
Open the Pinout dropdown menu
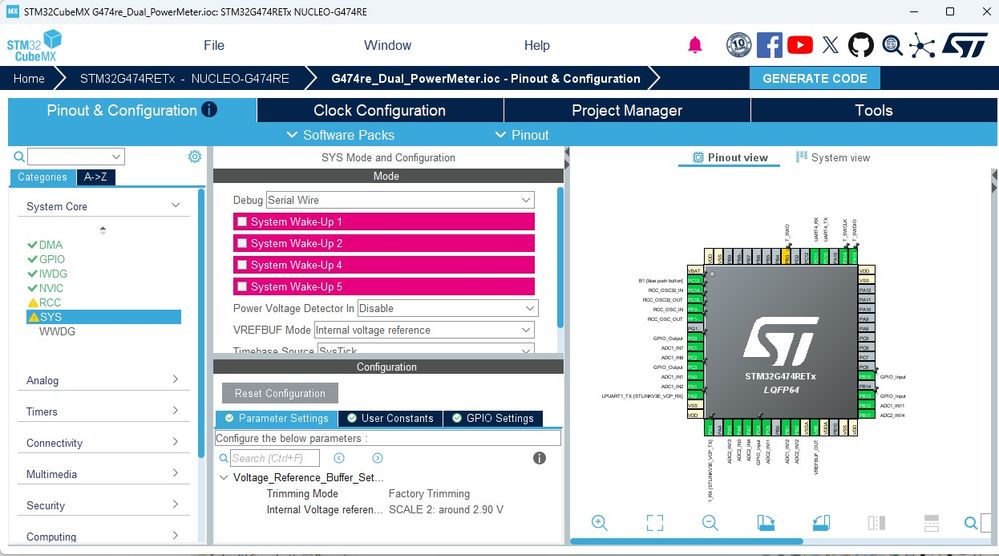tap(522, 135)
